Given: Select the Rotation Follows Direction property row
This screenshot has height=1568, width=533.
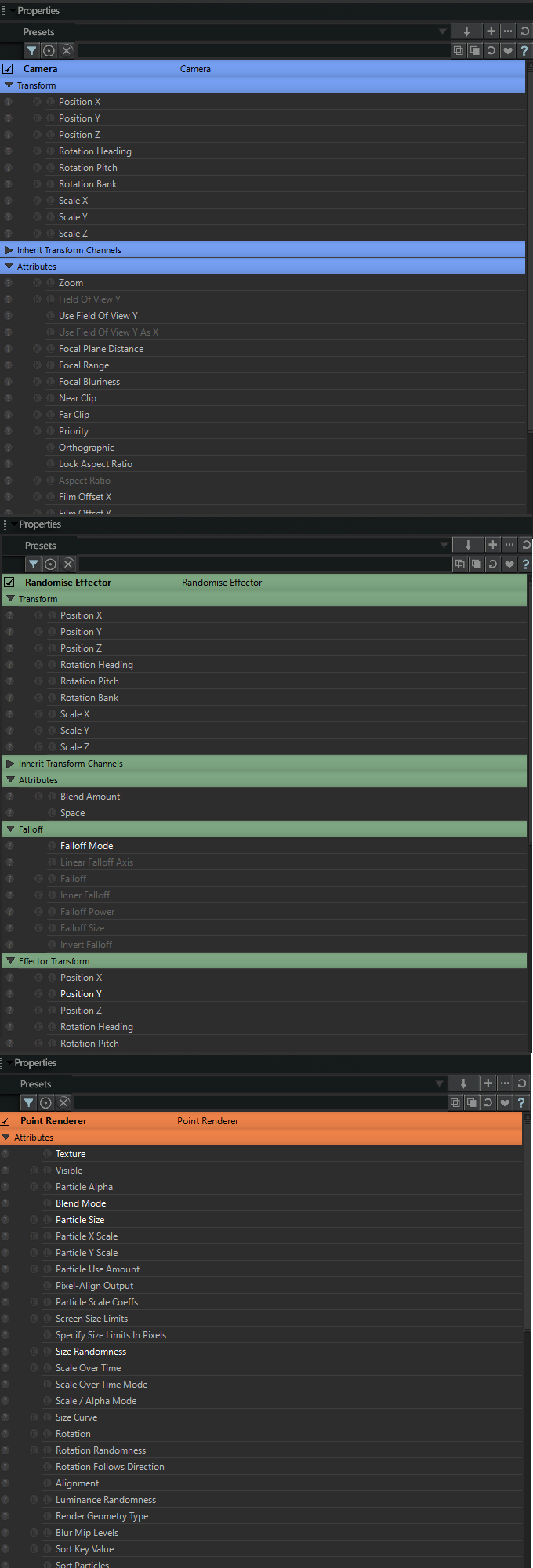Looking at the screenshot, I should pyautogui.click(x=261, y=1467).
